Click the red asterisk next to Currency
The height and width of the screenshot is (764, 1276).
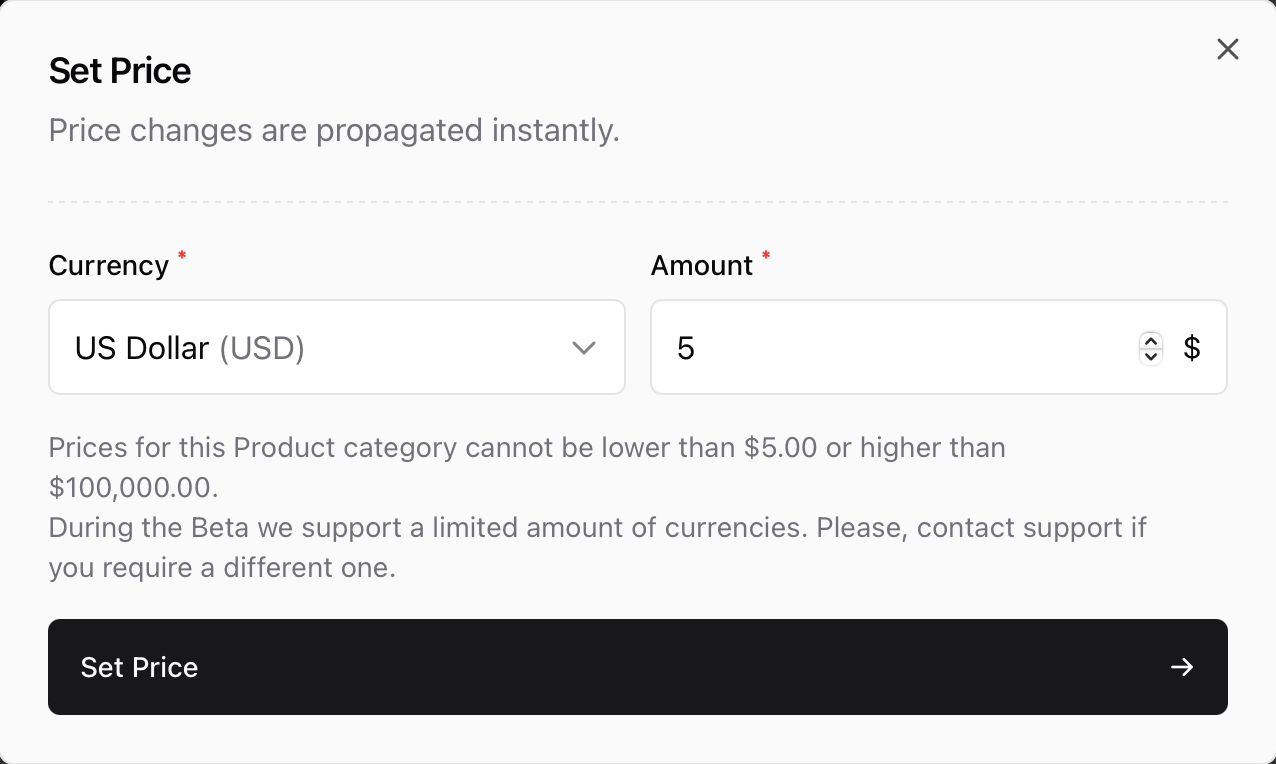(x=182, y=257)
